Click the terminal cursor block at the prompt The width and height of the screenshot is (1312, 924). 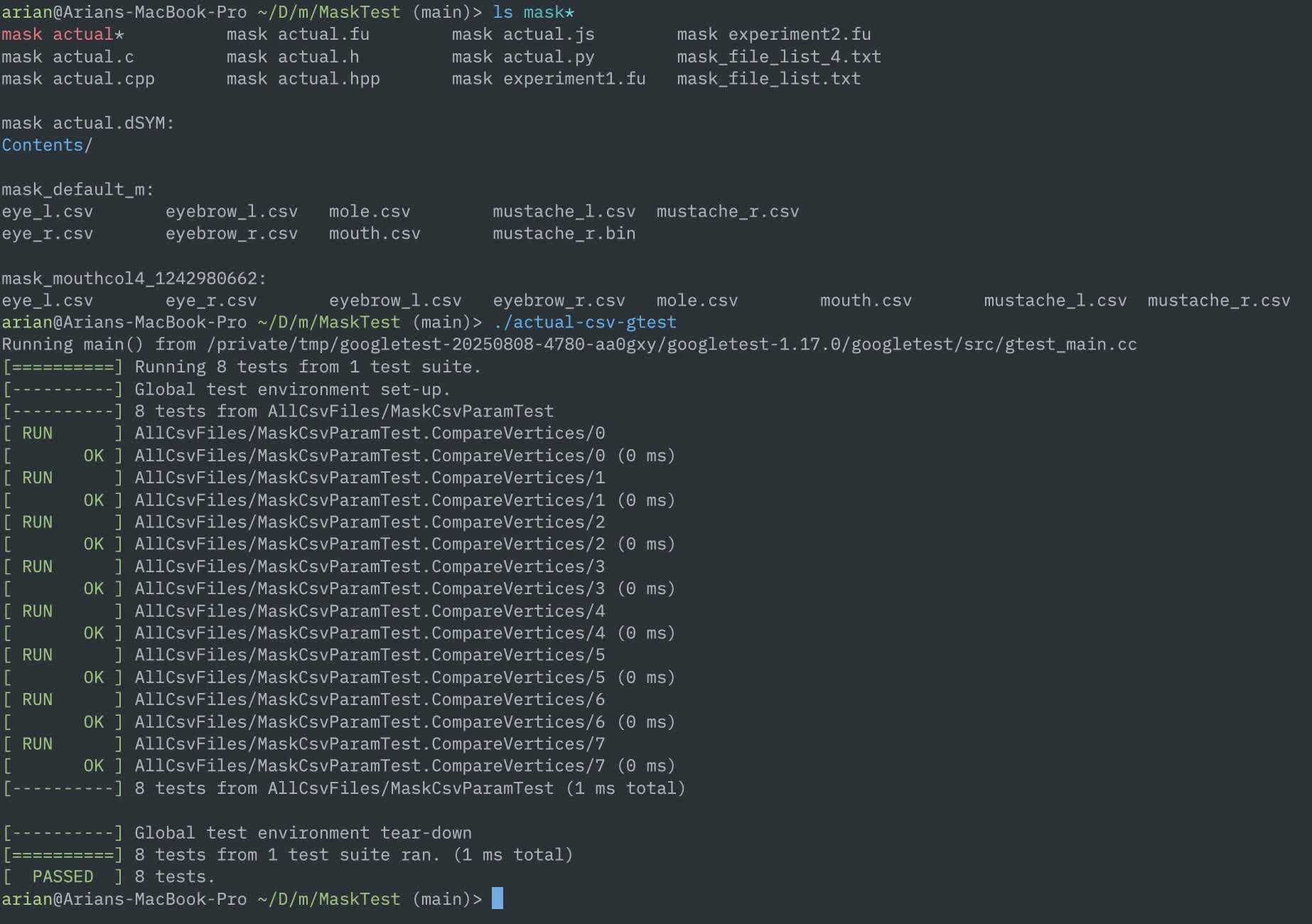[498, 898]
